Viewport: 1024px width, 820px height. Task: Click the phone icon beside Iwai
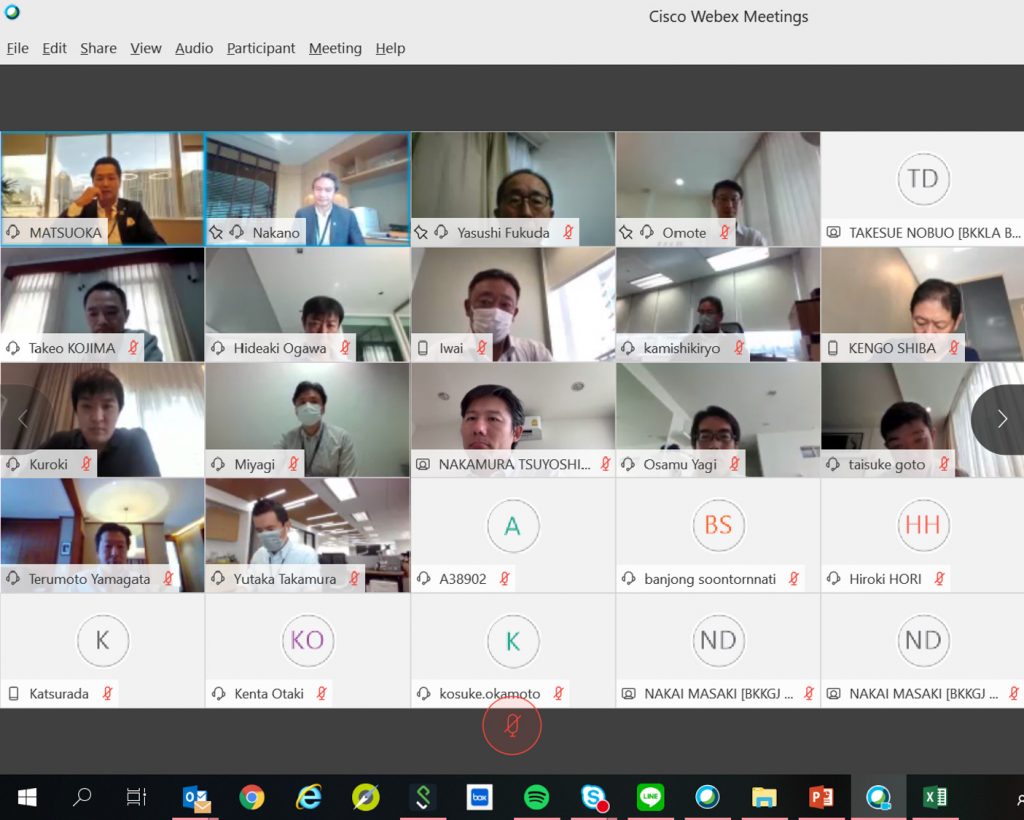click(x=423, y=348)
